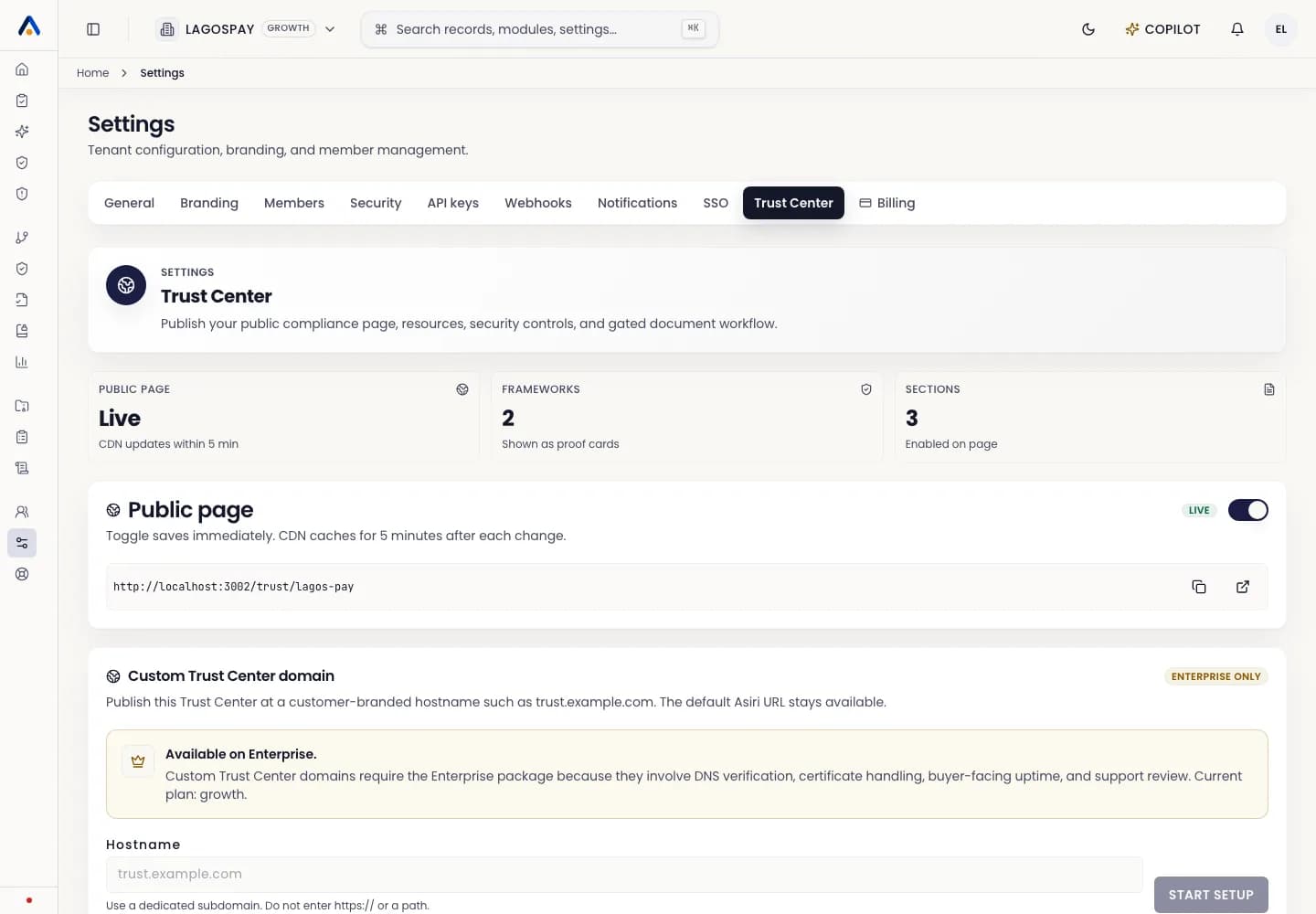
Task: Navigate to Home breadcrumb link
Action: tap(92, 73)
